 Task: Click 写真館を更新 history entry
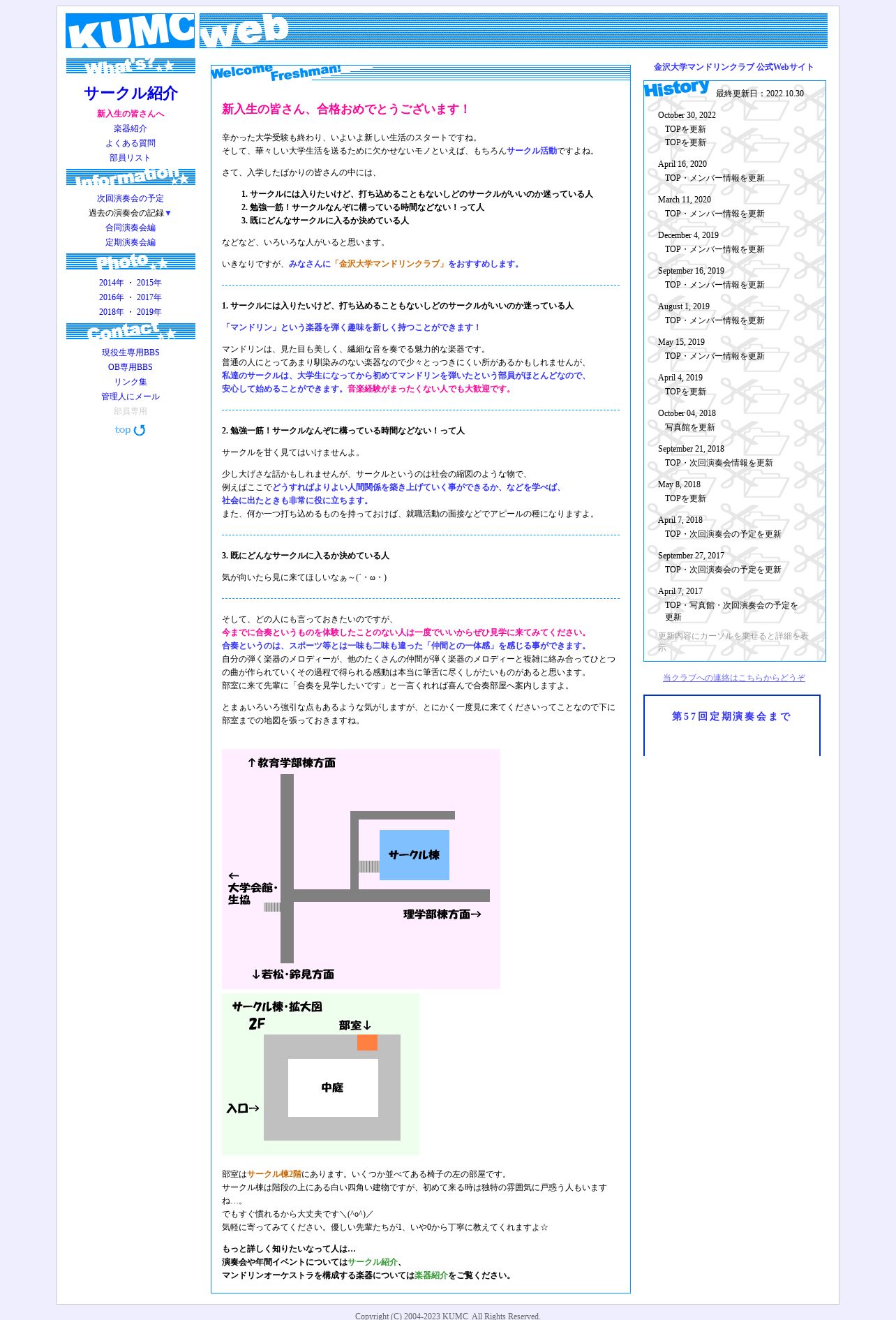coord(689,427)
